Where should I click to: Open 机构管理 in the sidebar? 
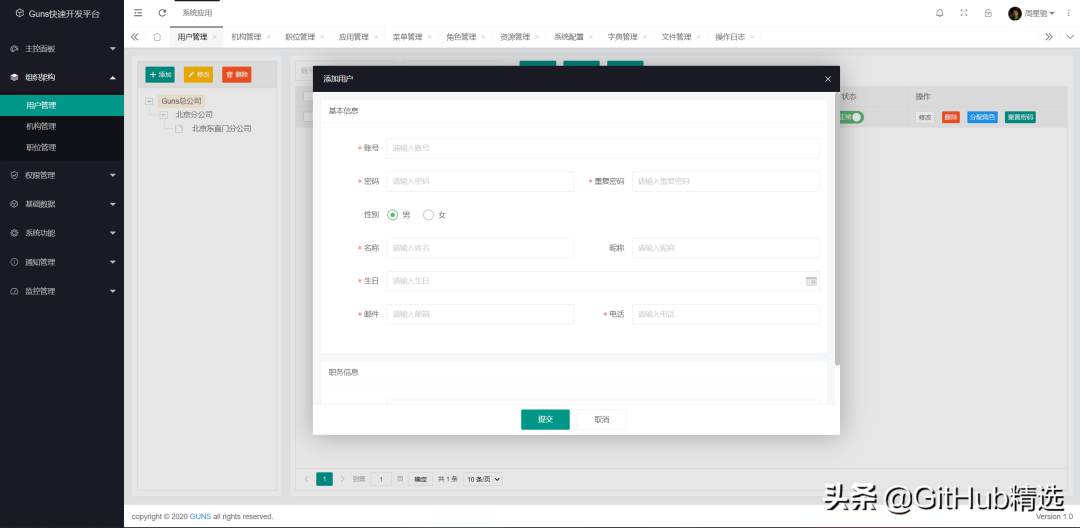tap(41, 127)
